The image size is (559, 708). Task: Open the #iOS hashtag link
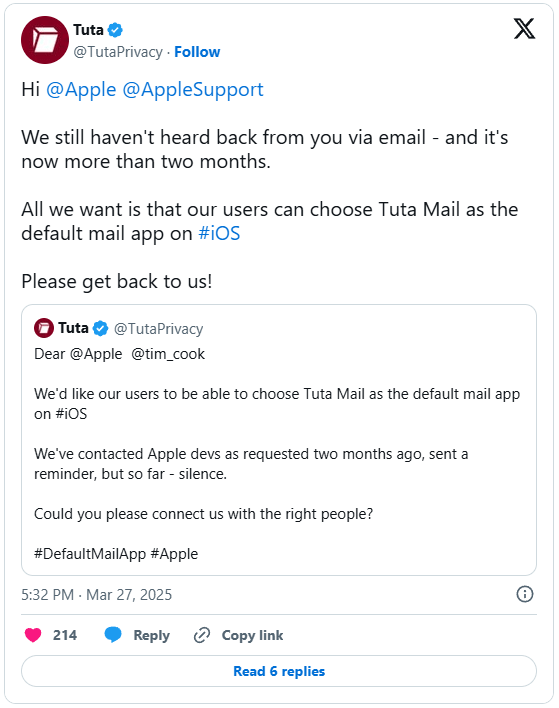pos(219,233)
